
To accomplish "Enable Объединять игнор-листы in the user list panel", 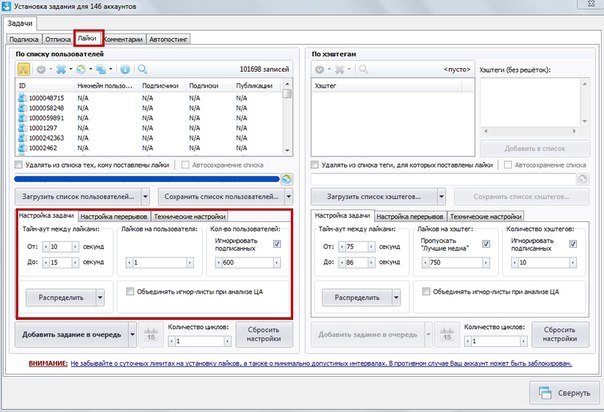I will tap(130, 291).
